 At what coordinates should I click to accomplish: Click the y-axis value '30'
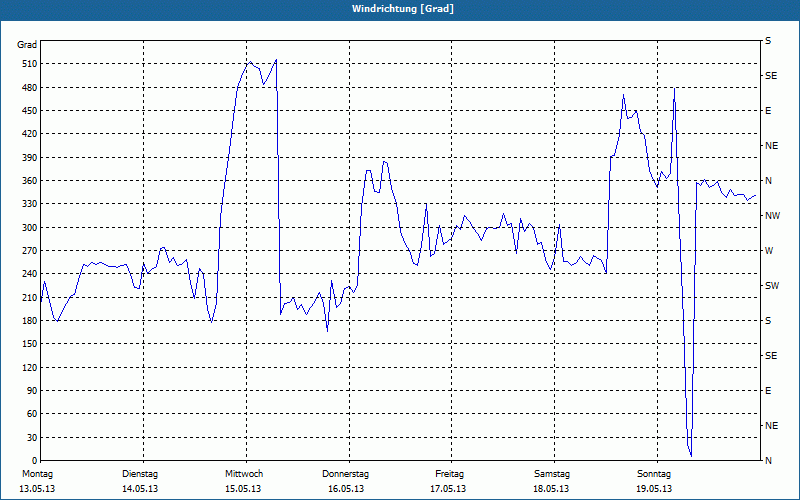[x=32, y=438]
